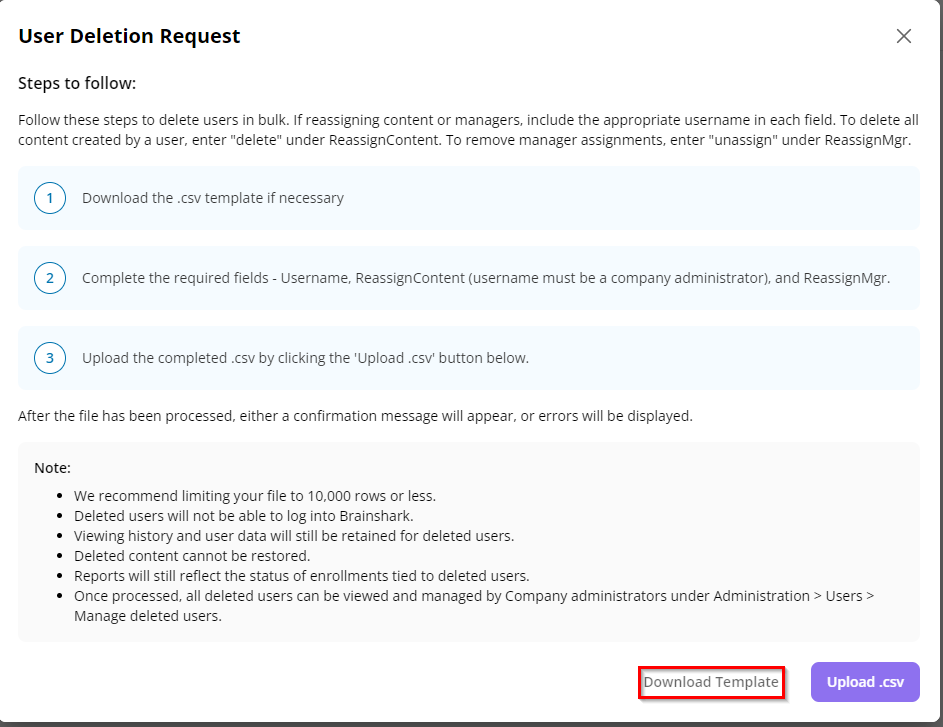Click the 'User Deletion Request' title
943x727 pixels.
coord(129,36)
